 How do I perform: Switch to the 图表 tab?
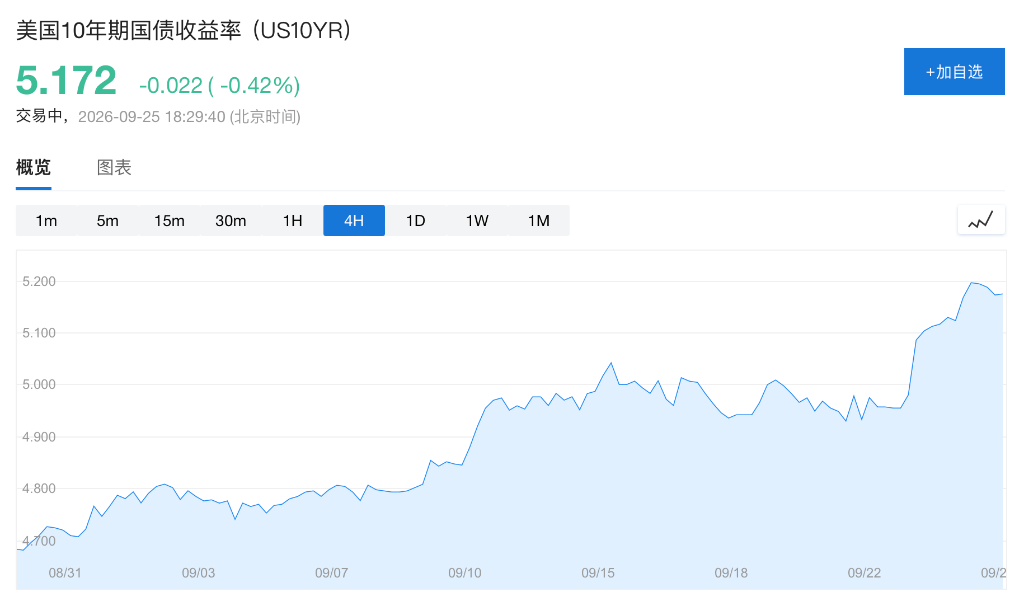114,168
